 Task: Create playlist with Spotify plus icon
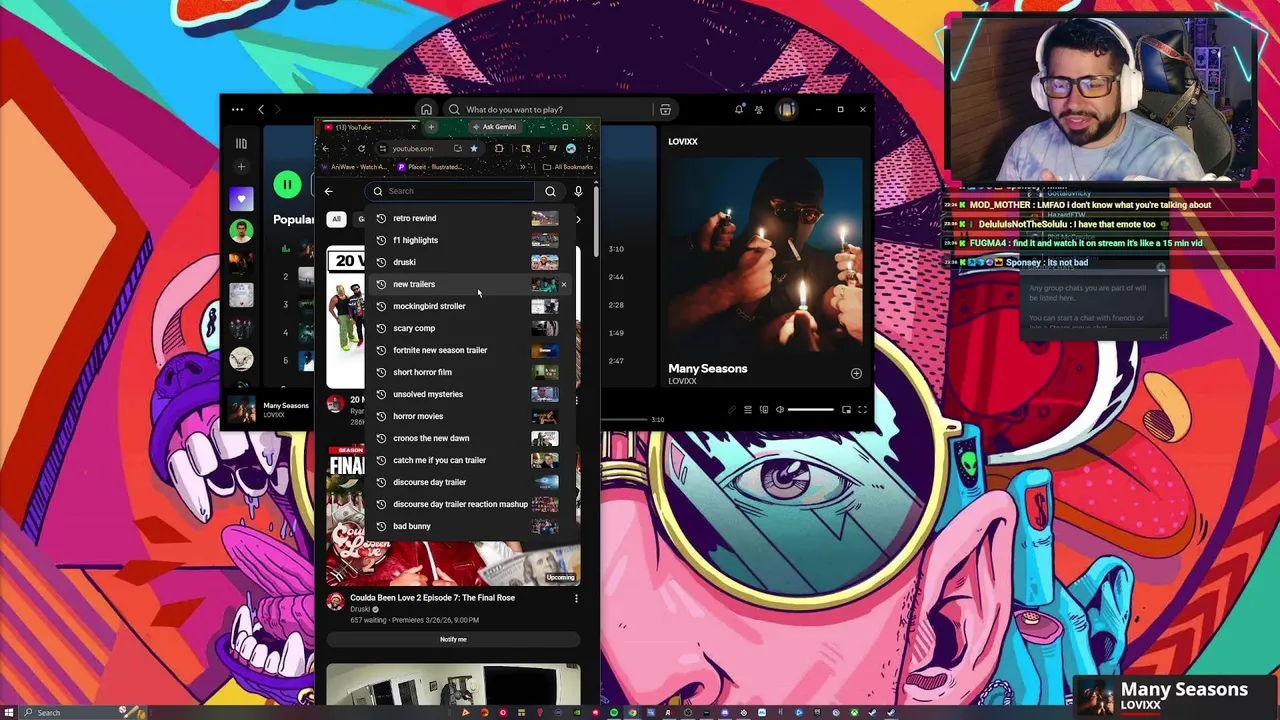coord(241,166)
